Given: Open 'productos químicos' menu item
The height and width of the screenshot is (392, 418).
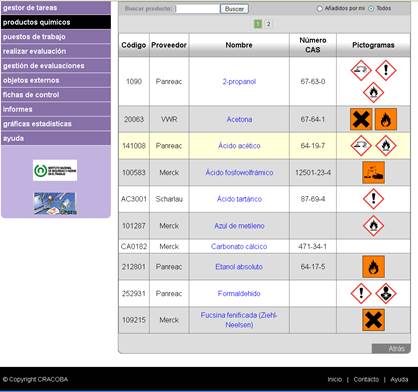Looking at the screenshot, I should pyautogui.click(x=56, y=22).
